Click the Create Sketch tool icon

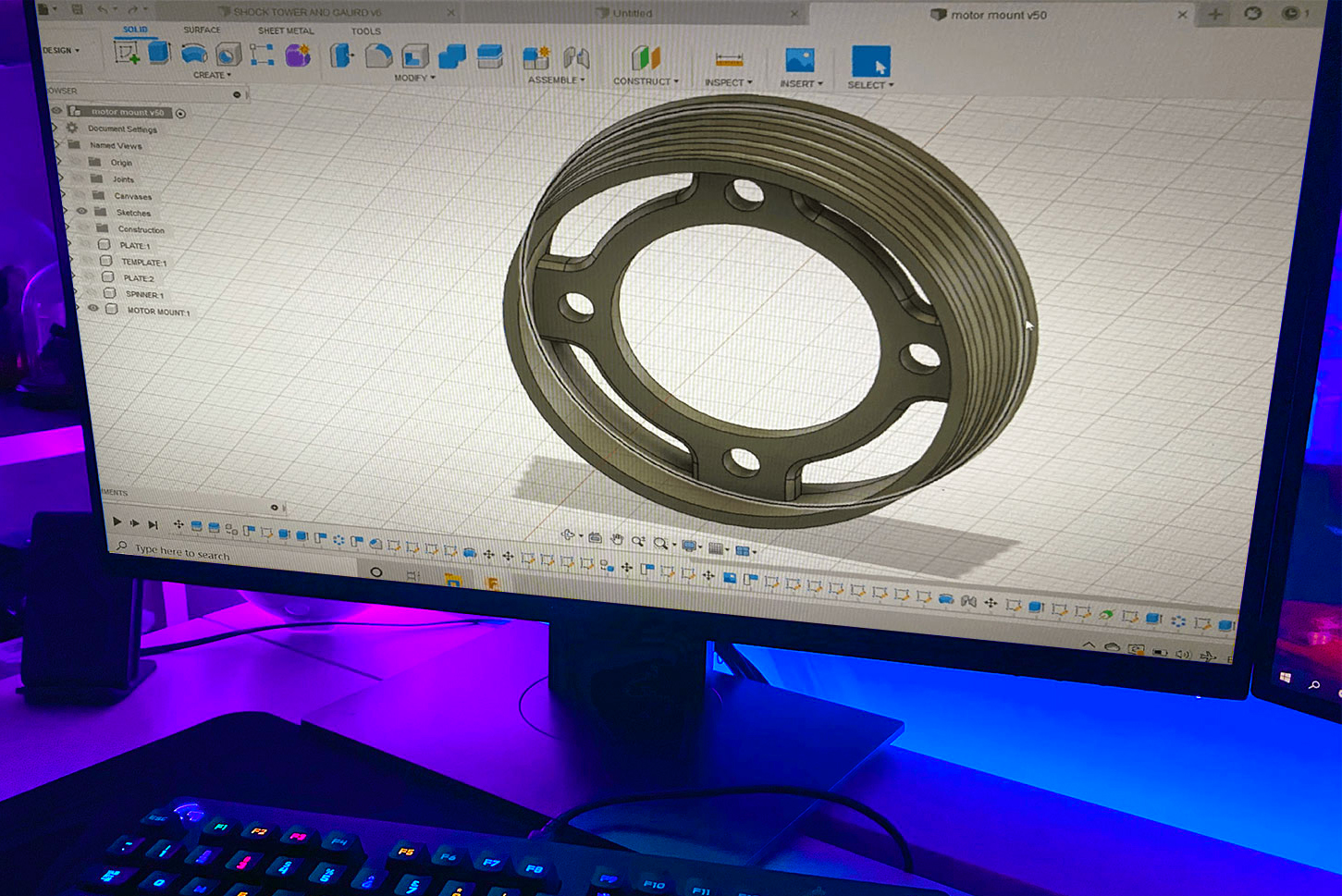[x=127, y=53]
